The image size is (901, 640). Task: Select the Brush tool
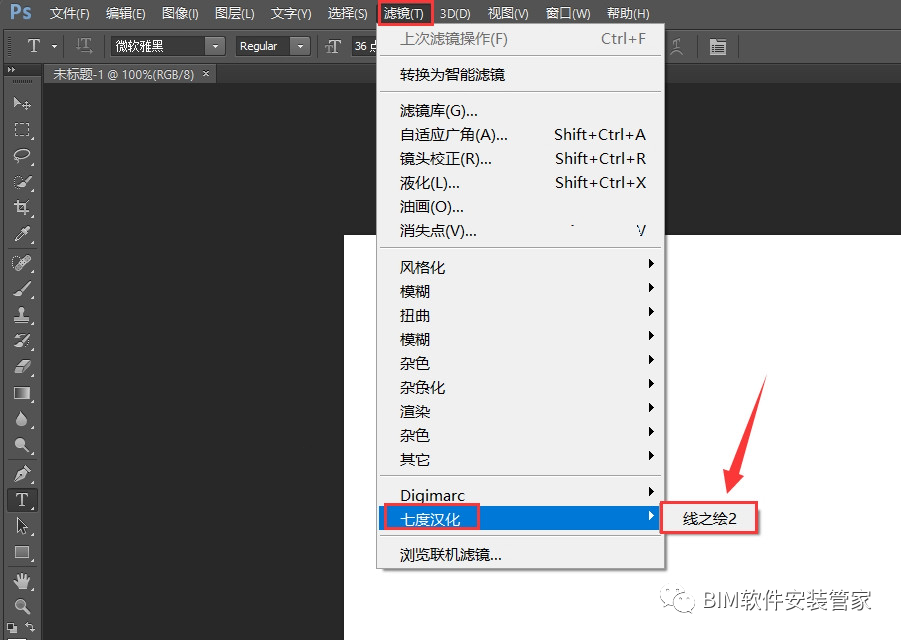(x=22, y=289)
